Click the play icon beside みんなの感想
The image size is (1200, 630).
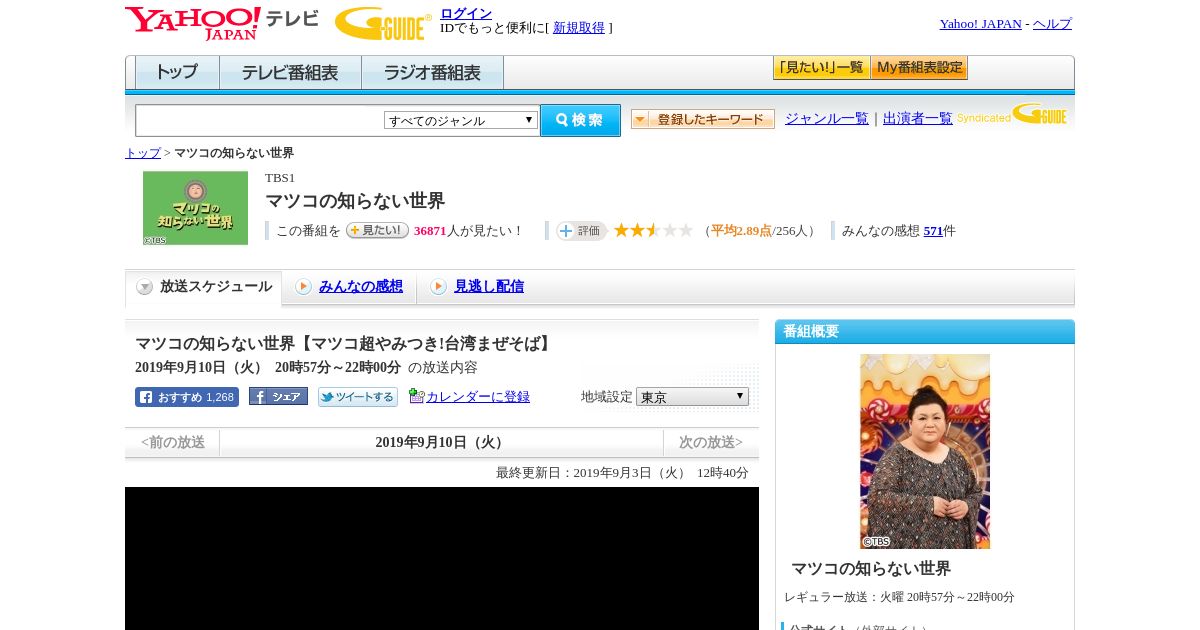click(303, 287)
